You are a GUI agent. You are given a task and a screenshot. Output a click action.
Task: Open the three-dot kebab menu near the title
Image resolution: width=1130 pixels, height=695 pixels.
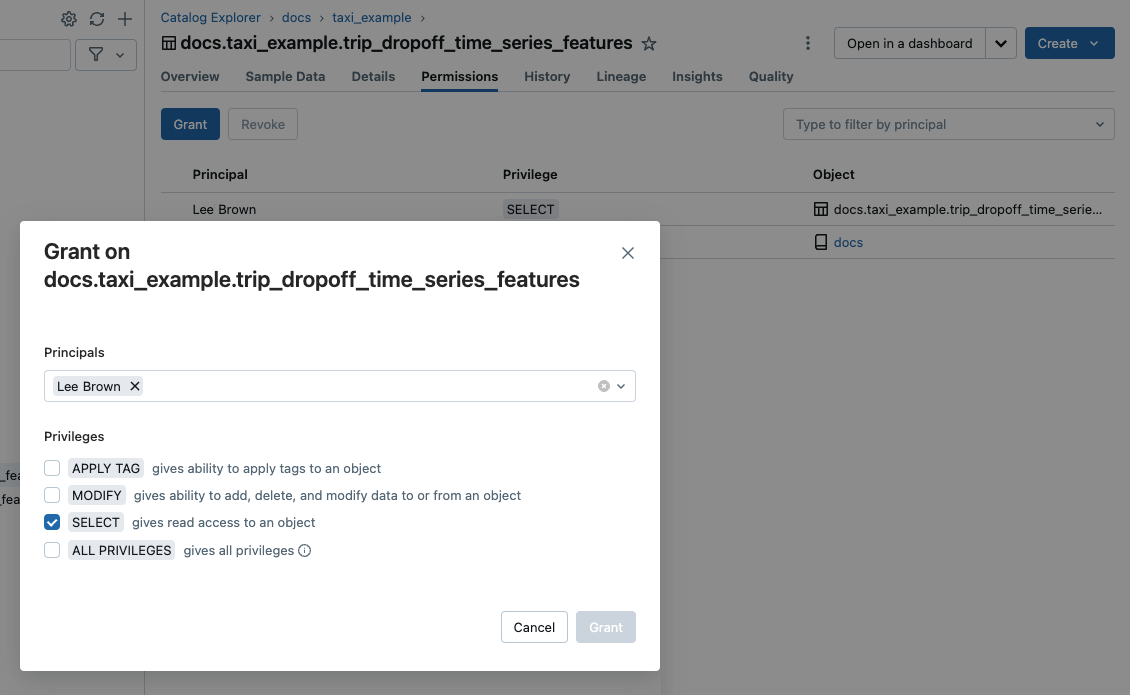tap(808, 43)
